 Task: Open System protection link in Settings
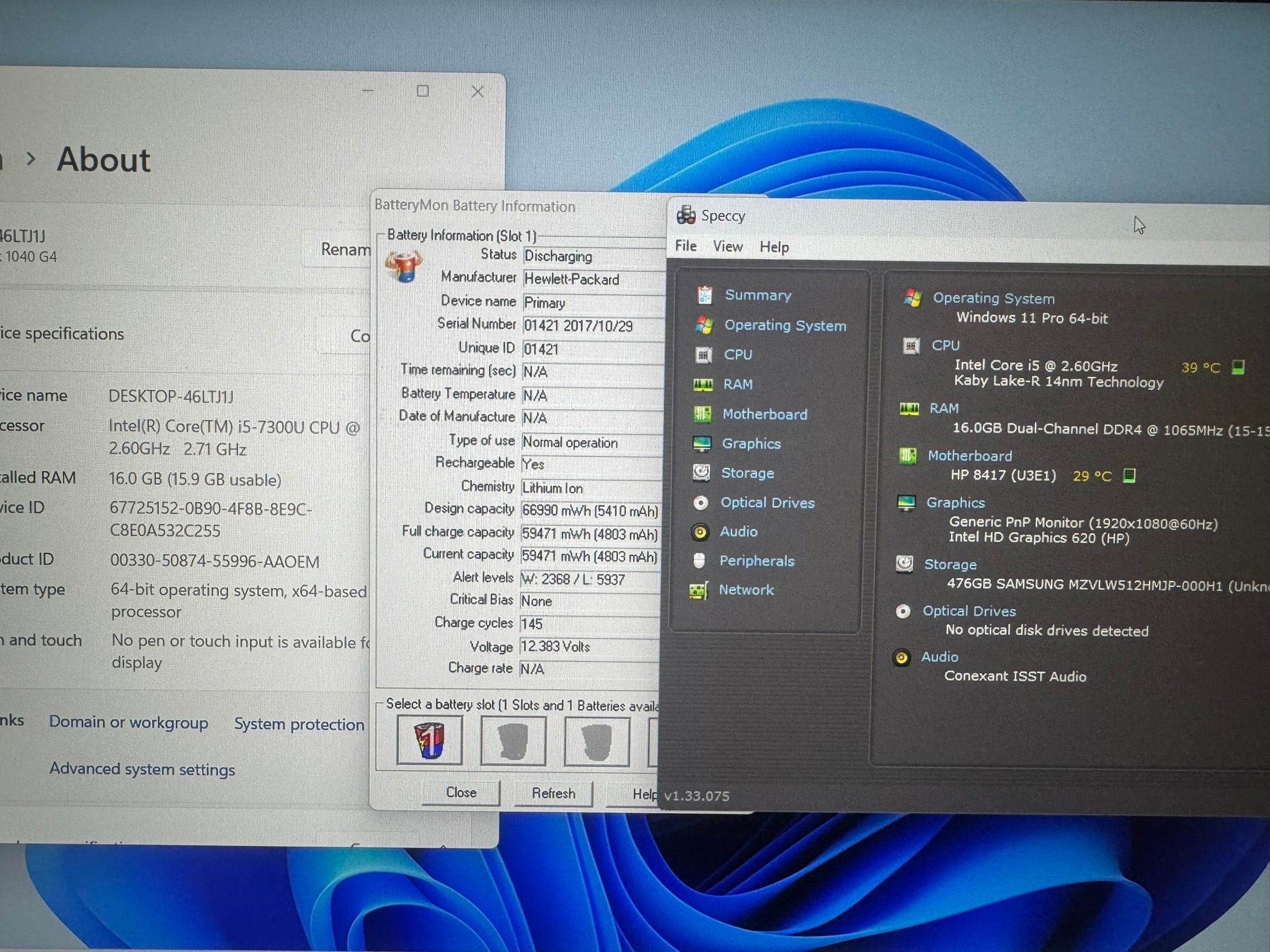coord(299,725)
